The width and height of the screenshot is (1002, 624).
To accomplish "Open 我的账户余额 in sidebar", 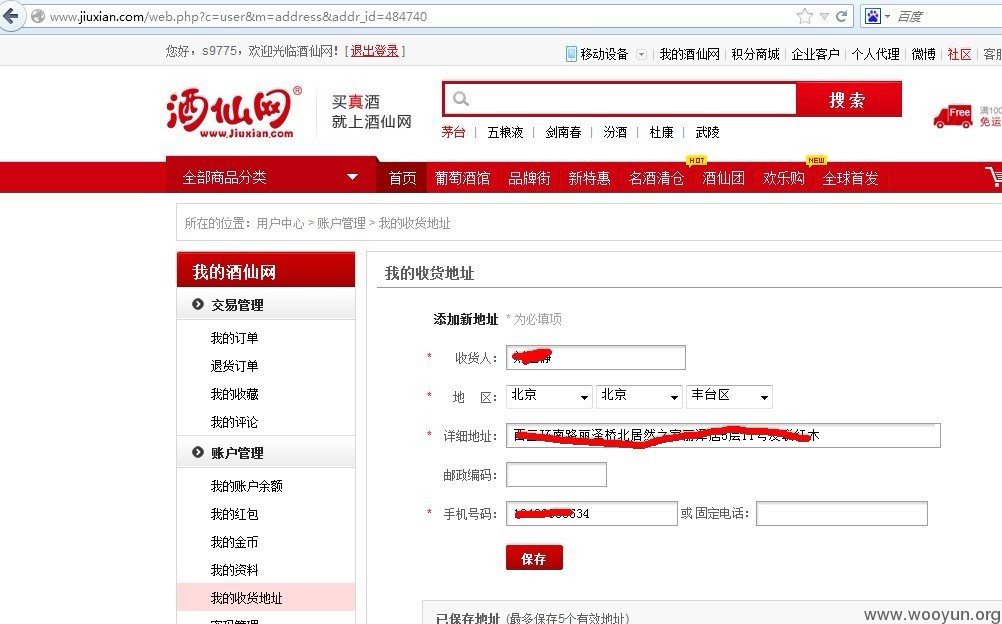I will pyautogui.click(x=247, y=487).
